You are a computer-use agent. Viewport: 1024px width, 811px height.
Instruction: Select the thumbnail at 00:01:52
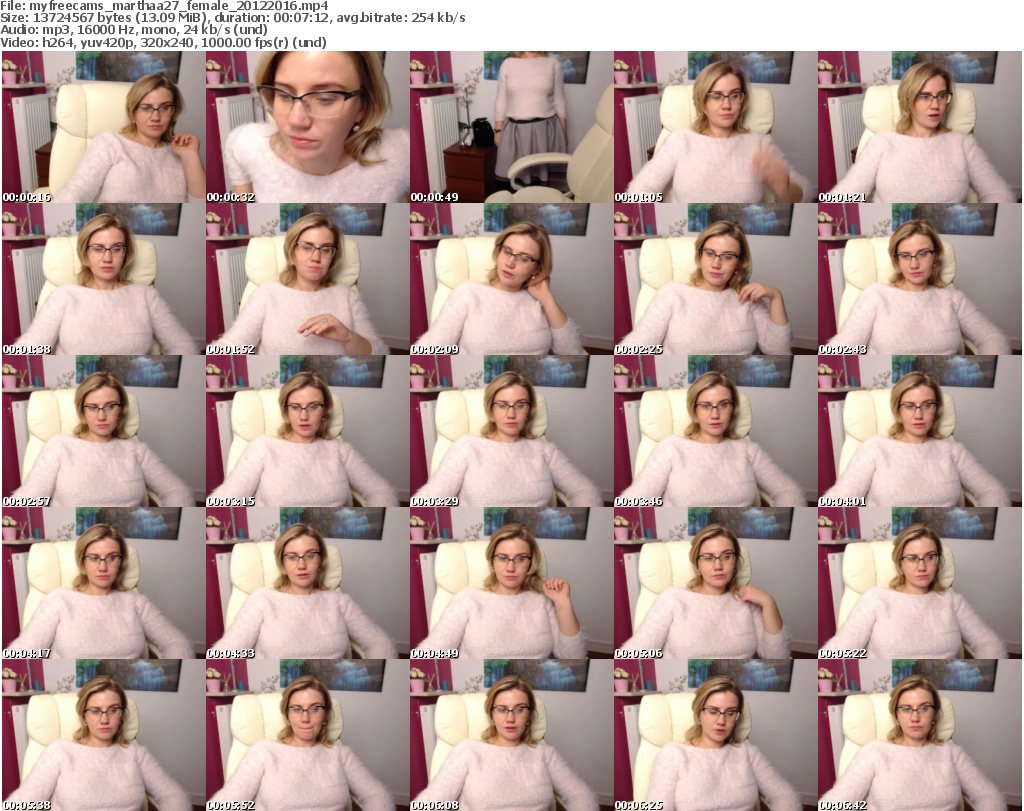307,279
